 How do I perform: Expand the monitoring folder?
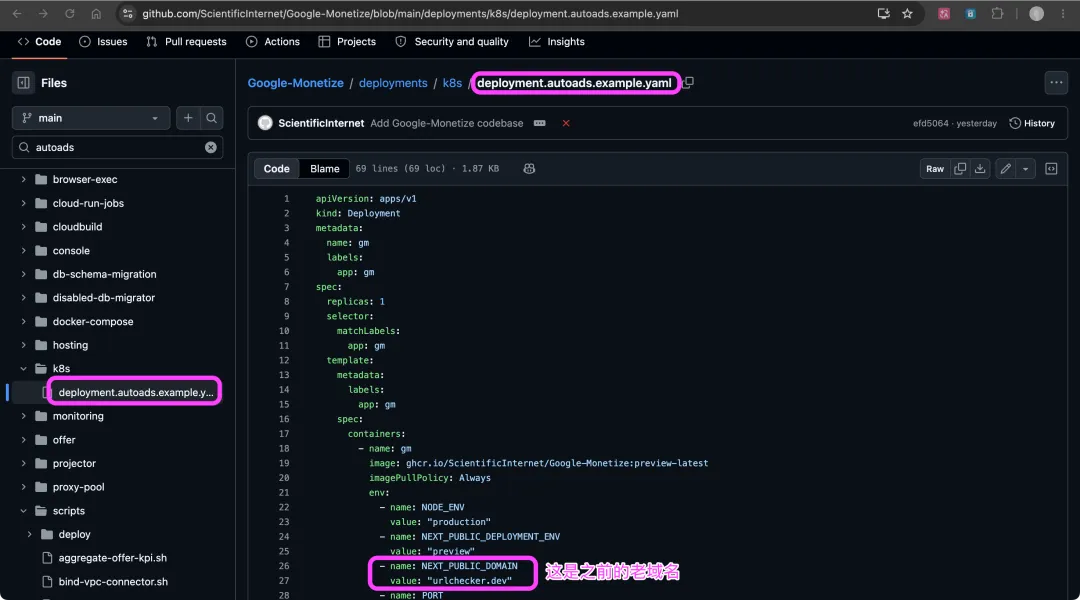pos(23,416)
